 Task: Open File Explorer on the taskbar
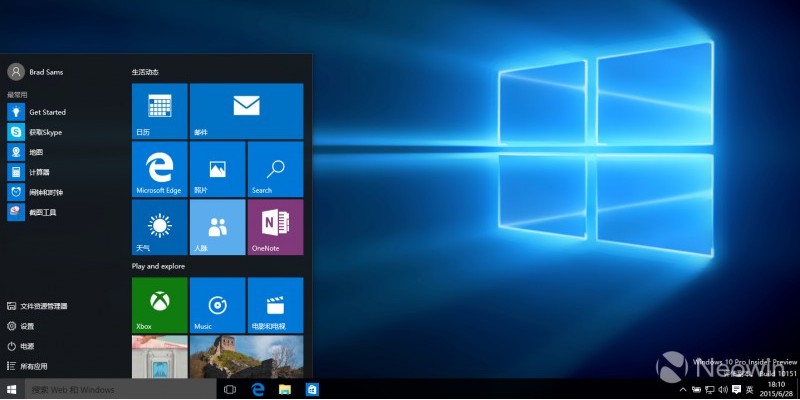point(285,390)
